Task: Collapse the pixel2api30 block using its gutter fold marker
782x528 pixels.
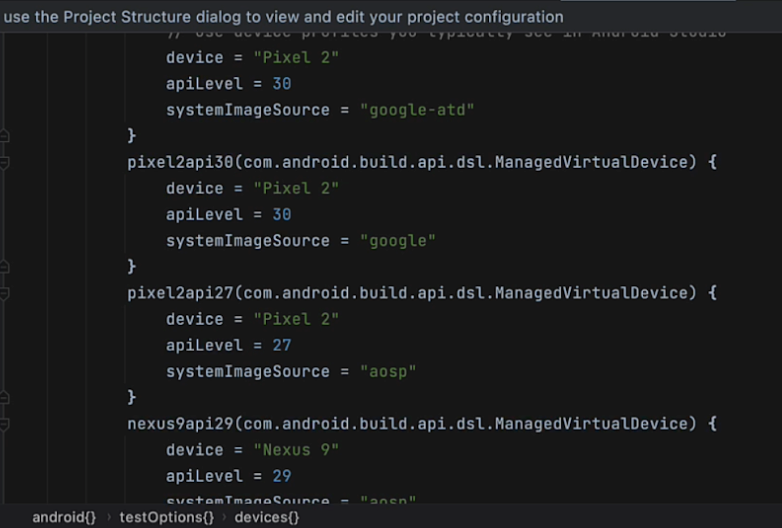Action: [4, 163]
